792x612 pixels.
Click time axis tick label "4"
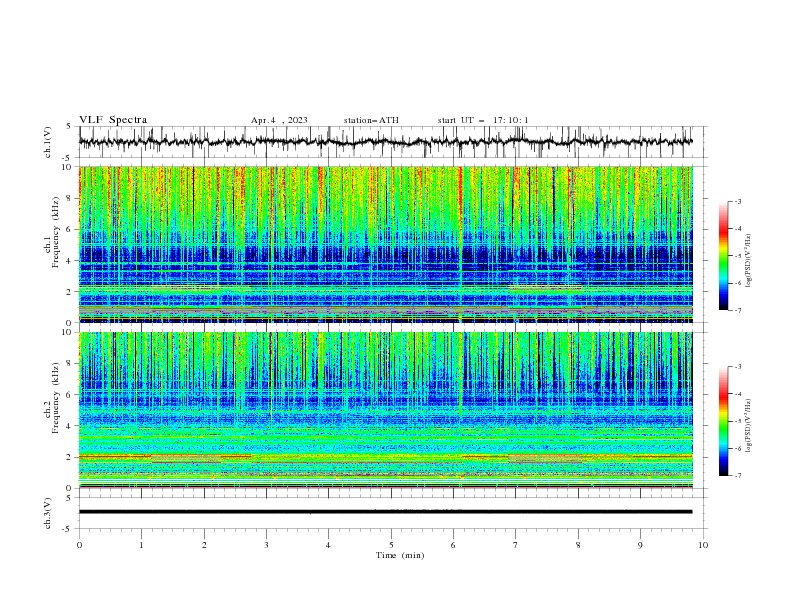tap(328, 545)
